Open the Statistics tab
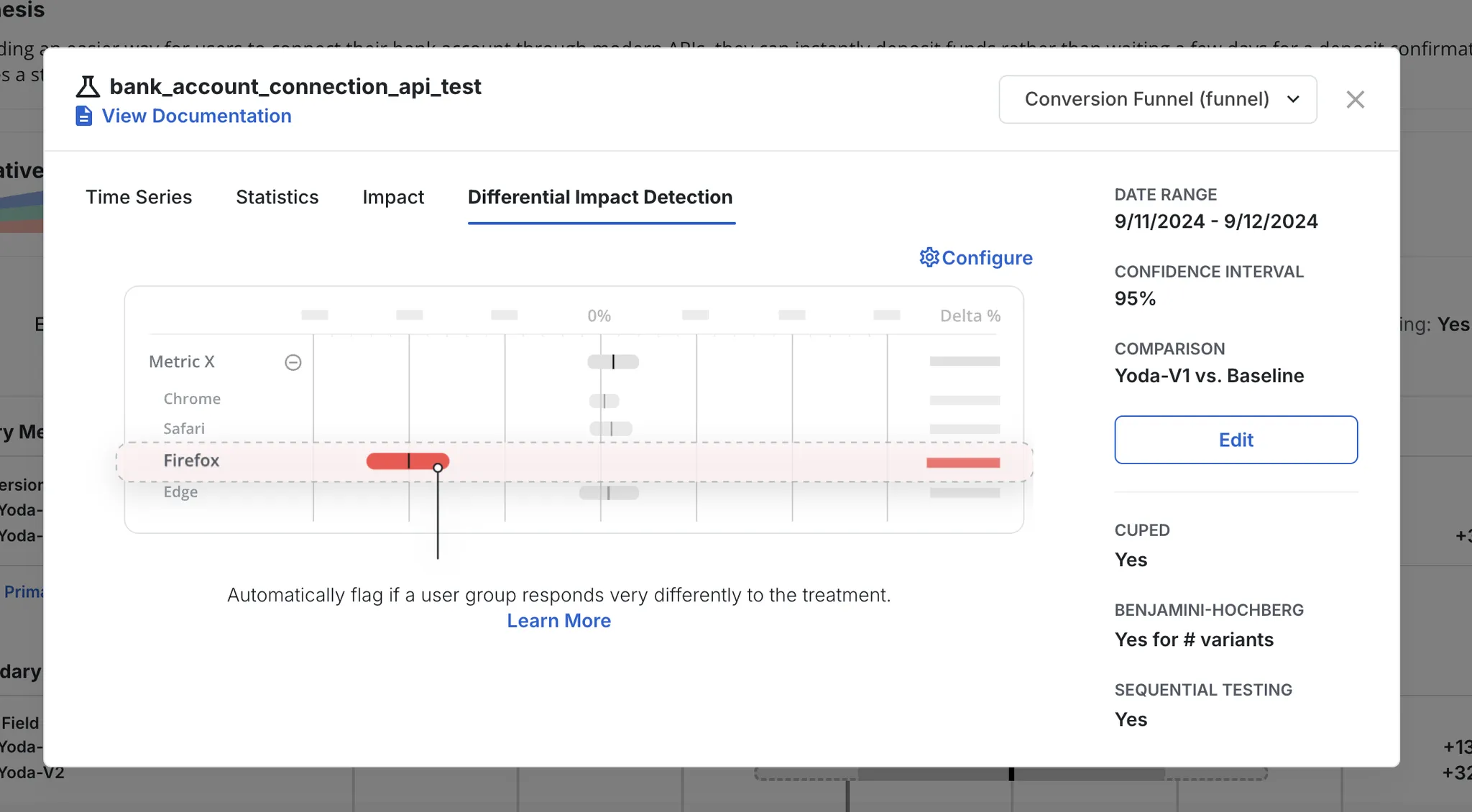 pyautogui.click(x=277, y=197)
